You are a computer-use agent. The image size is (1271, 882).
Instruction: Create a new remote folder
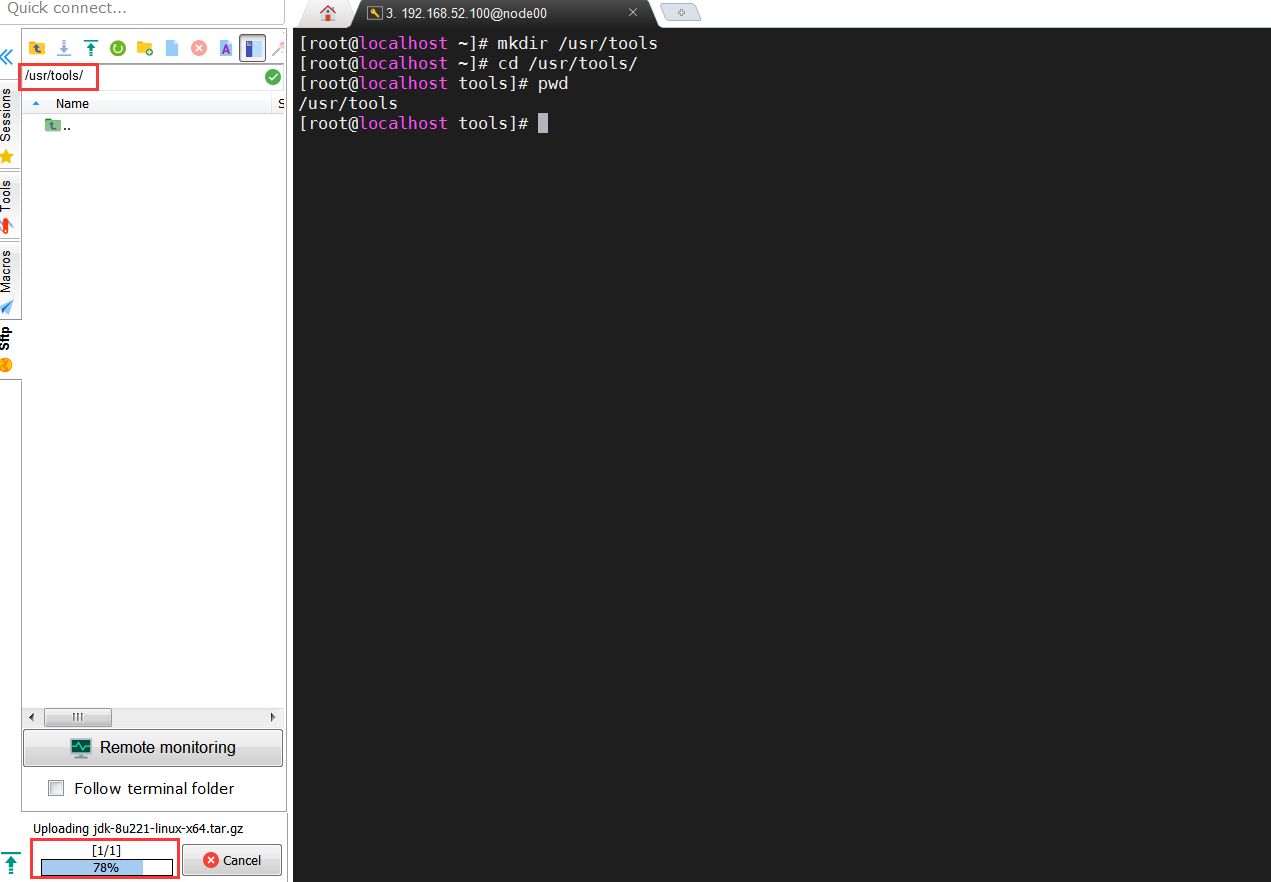(145, 48)
